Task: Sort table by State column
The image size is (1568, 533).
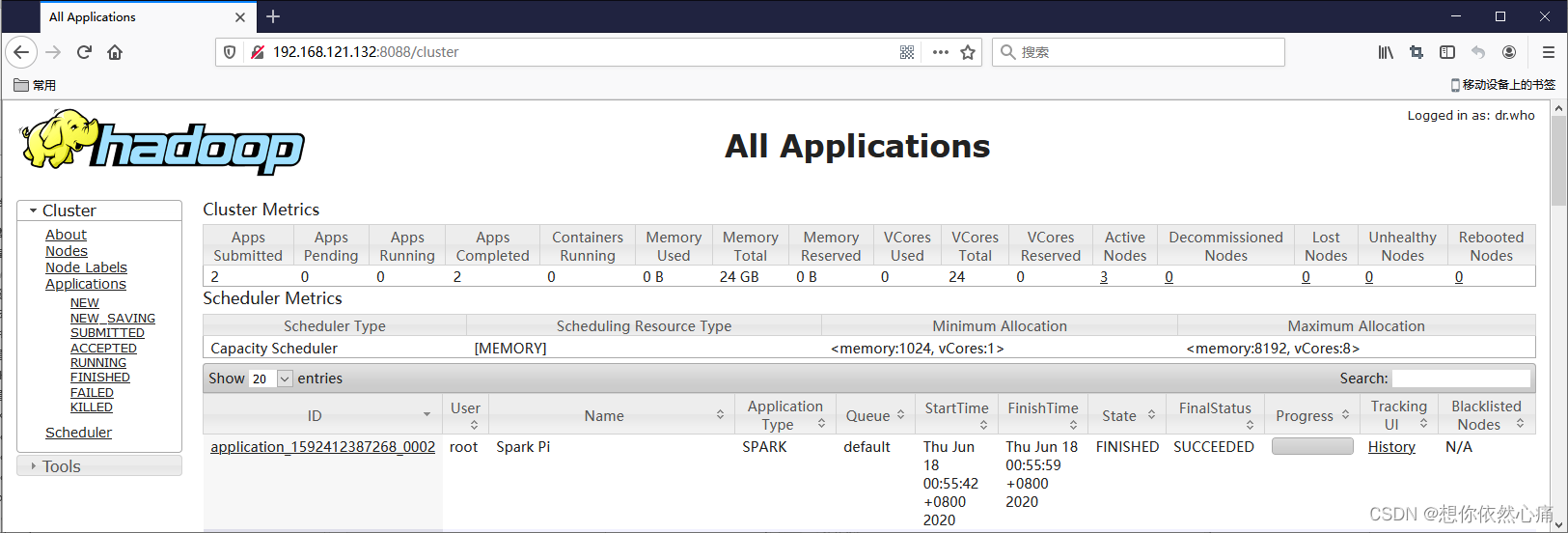Action: point(1127,415)
